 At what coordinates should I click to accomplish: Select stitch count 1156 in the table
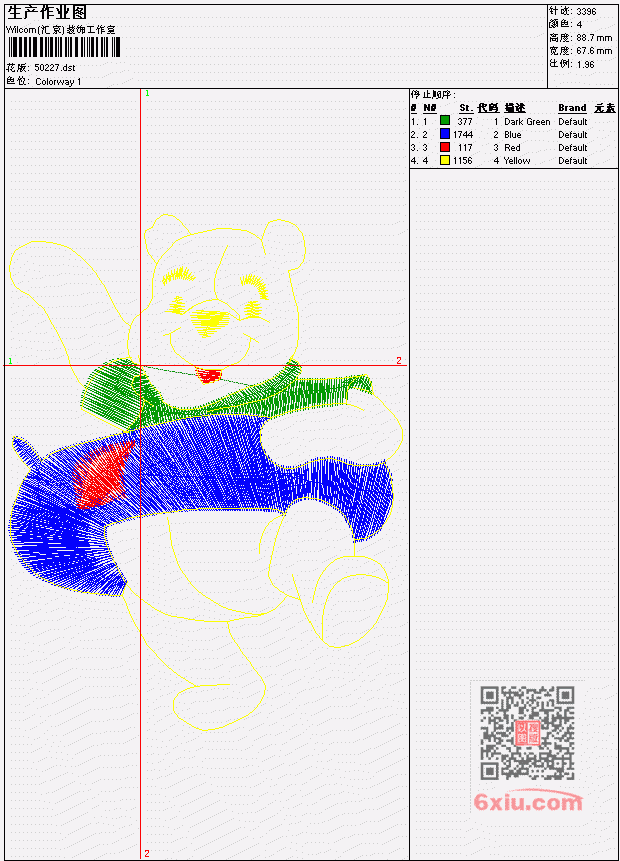(463, 161)
